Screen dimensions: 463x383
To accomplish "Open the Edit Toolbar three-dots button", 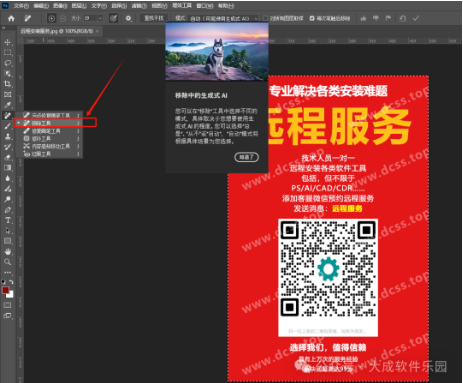I will coord(8,272).
